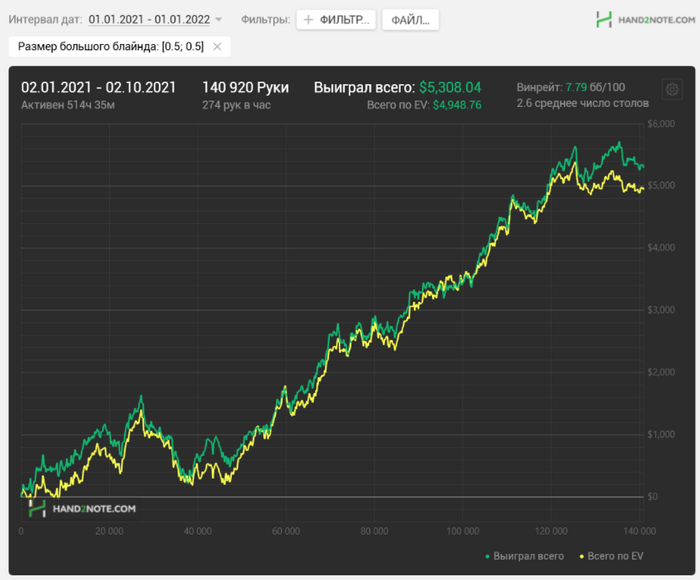The width and height of the screenshot is (700, 580).
Task: Click the EV total value $4,948.76
Action: click(x=457, y=105)
